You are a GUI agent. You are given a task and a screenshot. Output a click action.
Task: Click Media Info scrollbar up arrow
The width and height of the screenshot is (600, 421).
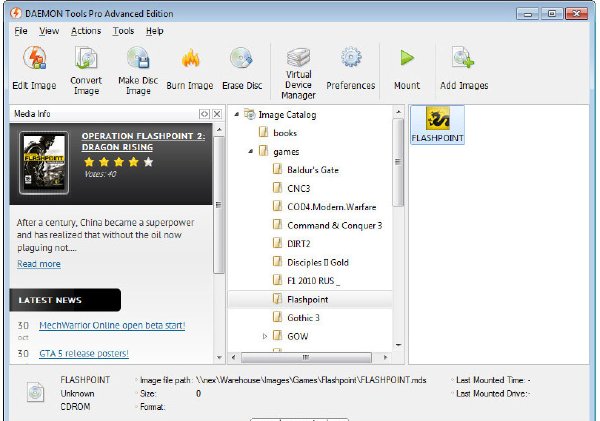[219, 130]
